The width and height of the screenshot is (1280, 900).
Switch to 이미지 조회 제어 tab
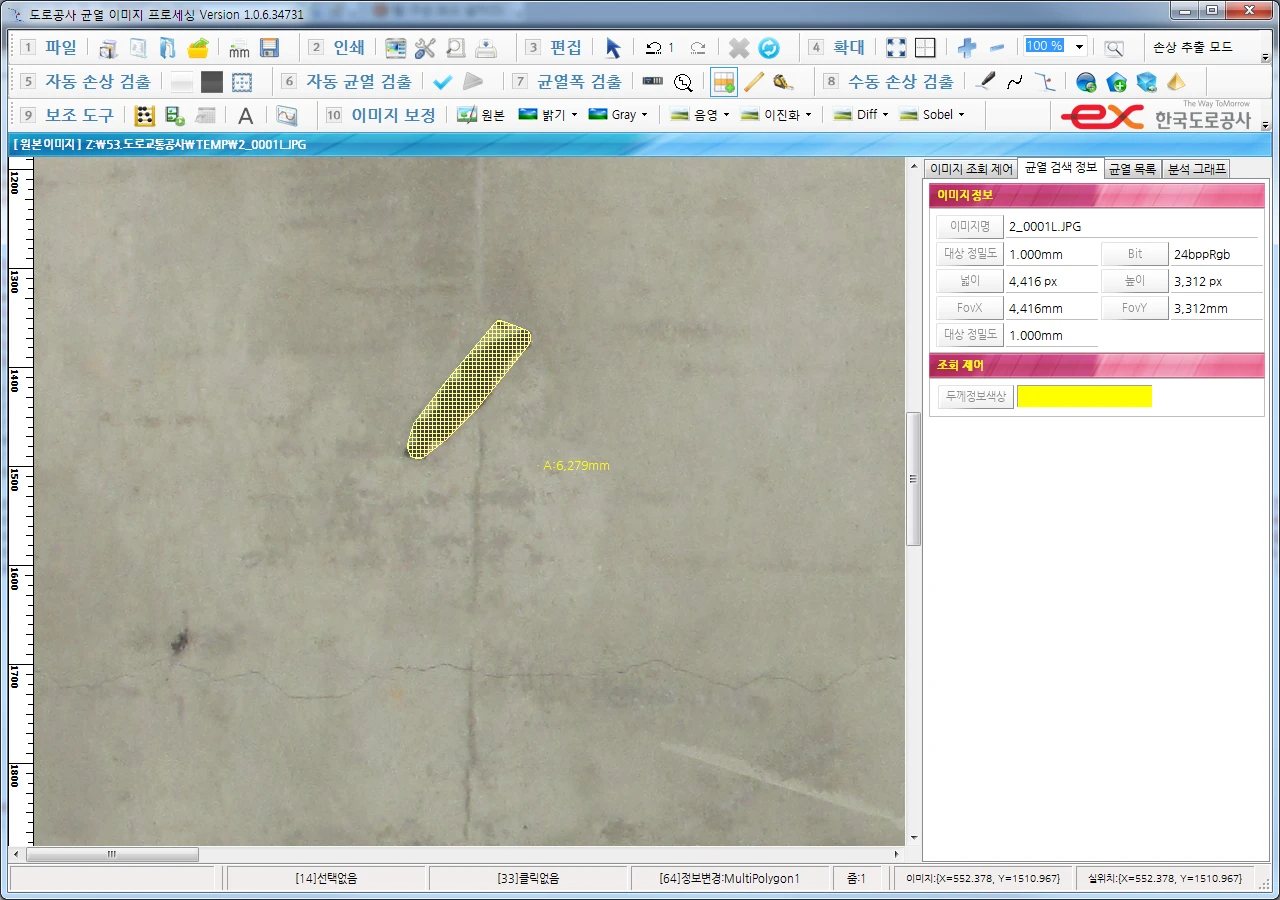[971, 169]
